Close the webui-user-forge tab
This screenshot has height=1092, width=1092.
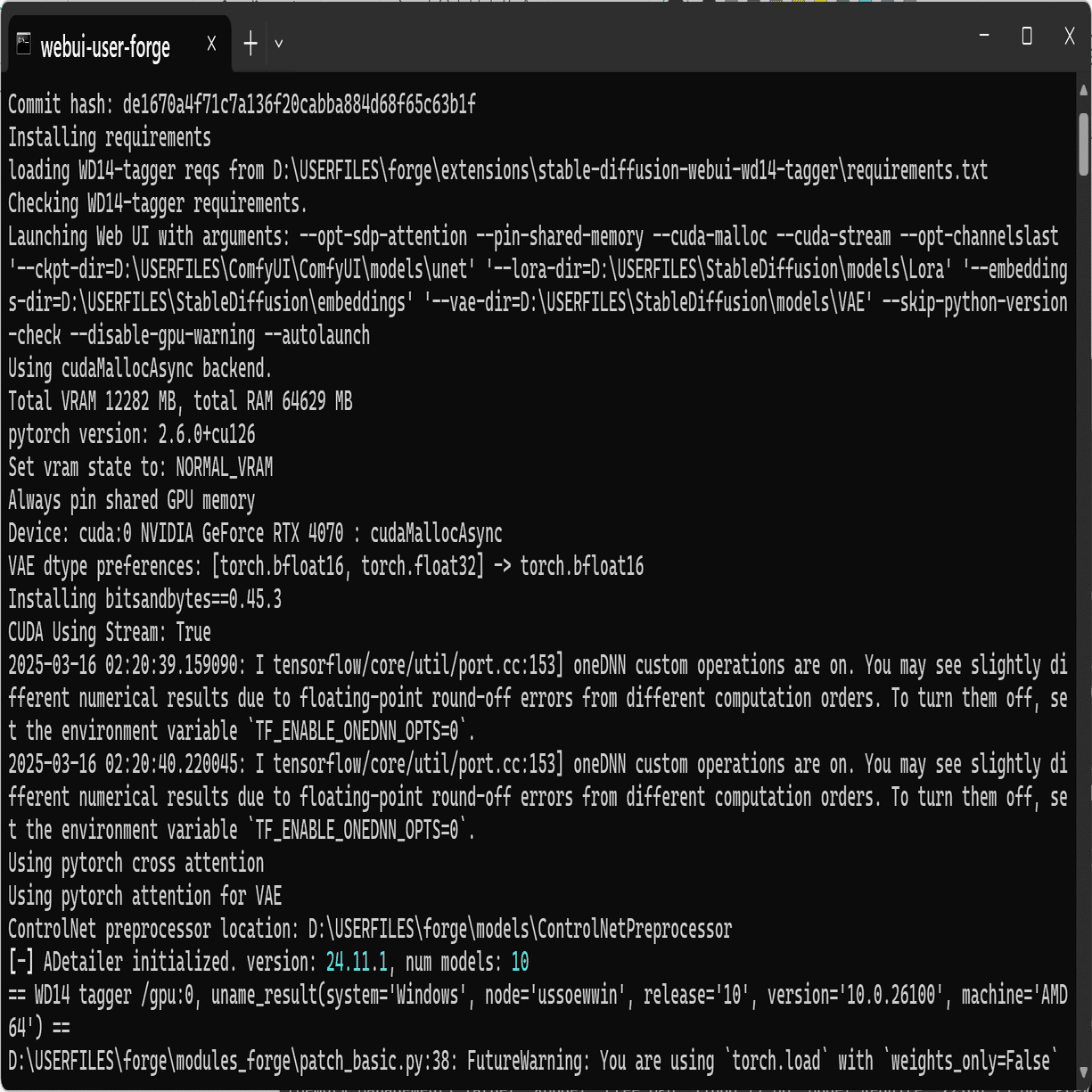pyautogui.click(x=211, y=44)
